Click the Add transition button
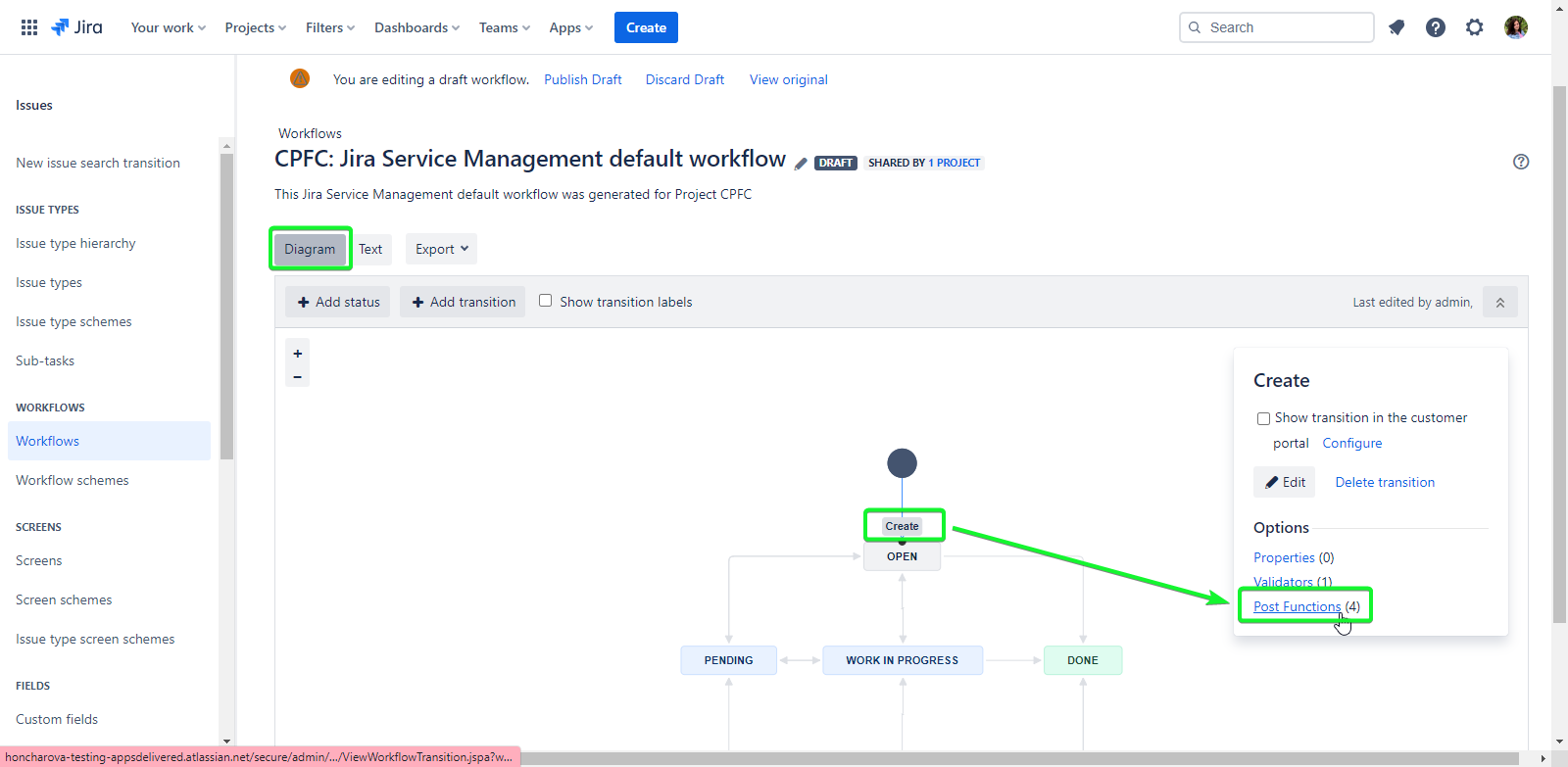The image size is (1568, 767). click(x=463, y=302)
